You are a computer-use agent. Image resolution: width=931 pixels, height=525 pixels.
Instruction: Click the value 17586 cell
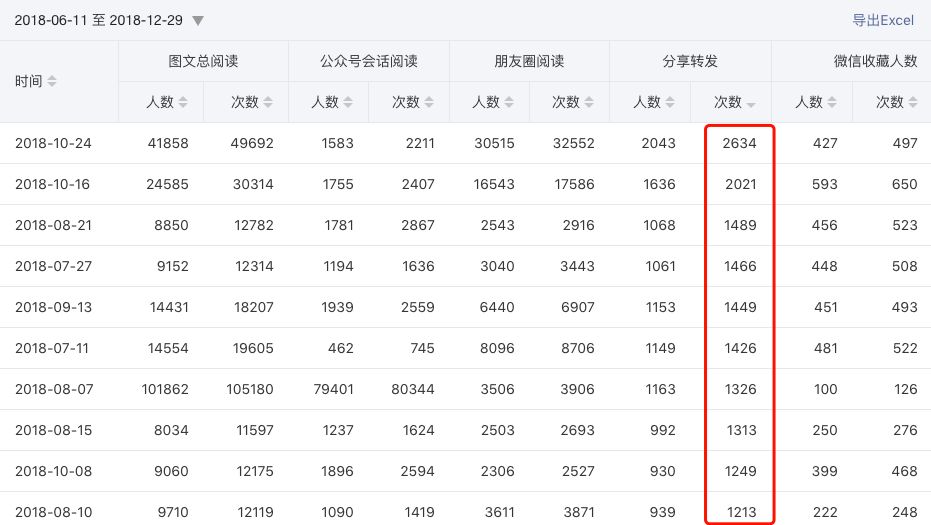(574, 184)
